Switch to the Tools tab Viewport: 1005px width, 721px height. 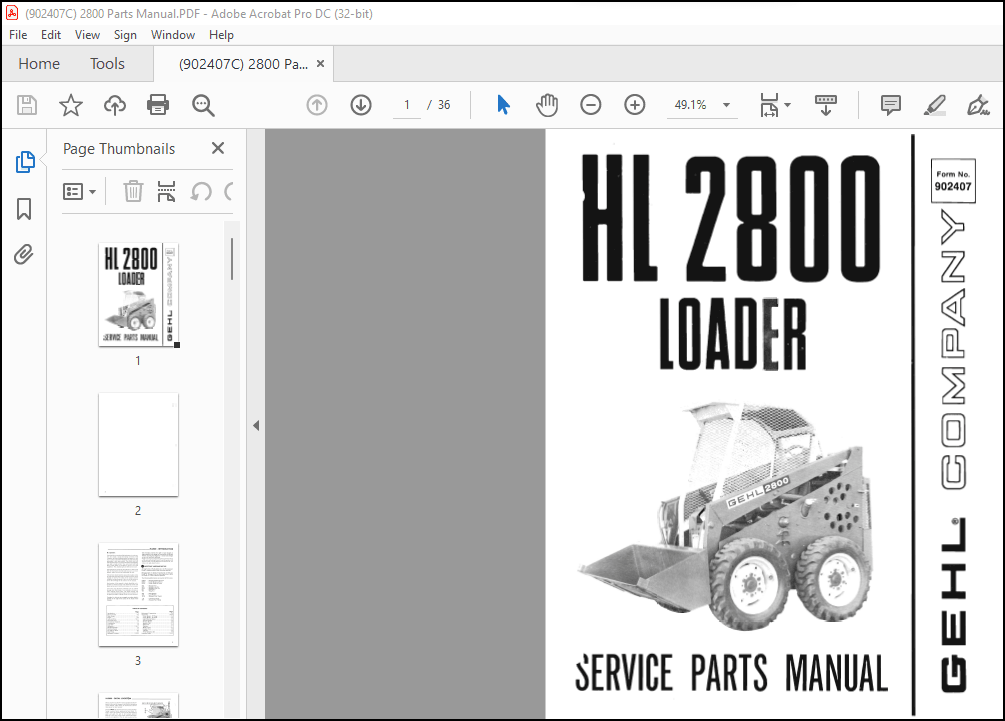point(107,63)
